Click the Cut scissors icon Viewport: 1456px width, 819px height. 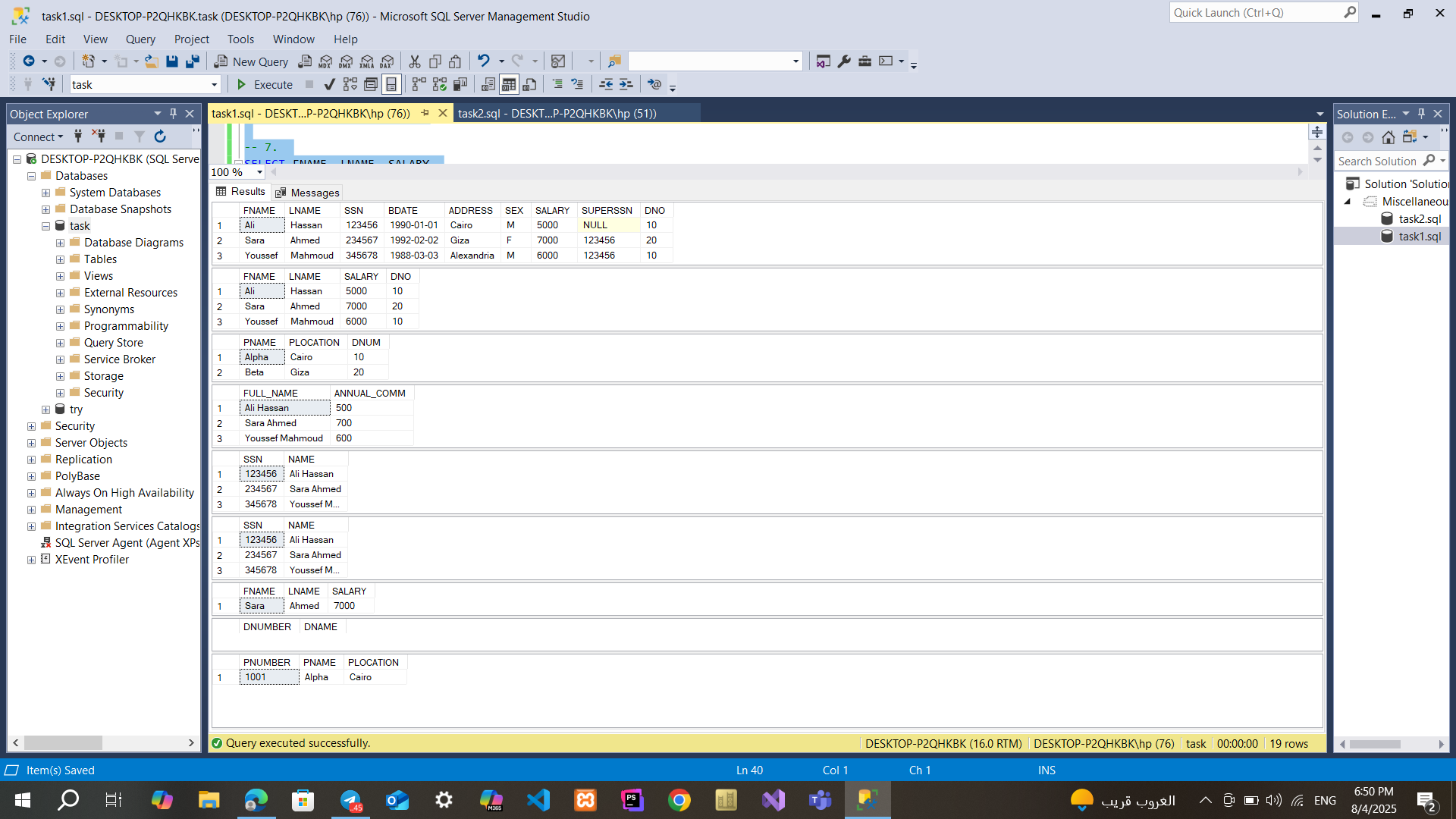[x=415, y=61]
